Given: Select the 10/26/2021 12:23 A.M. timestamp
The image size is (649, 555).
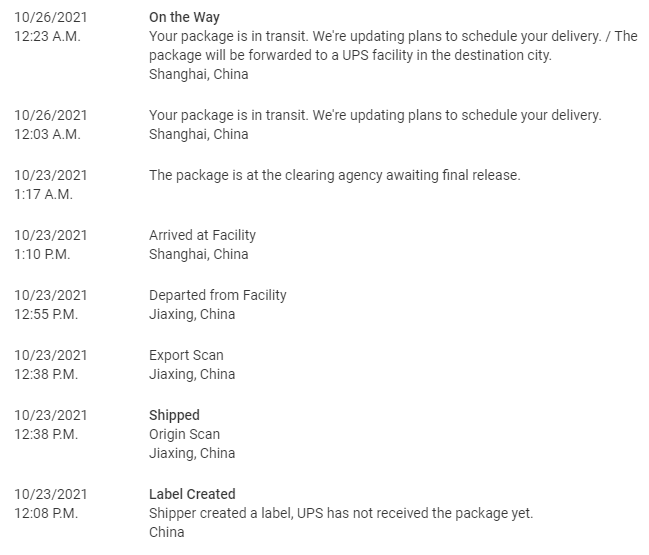Looking at the screenshot, I should click(50, 27).
